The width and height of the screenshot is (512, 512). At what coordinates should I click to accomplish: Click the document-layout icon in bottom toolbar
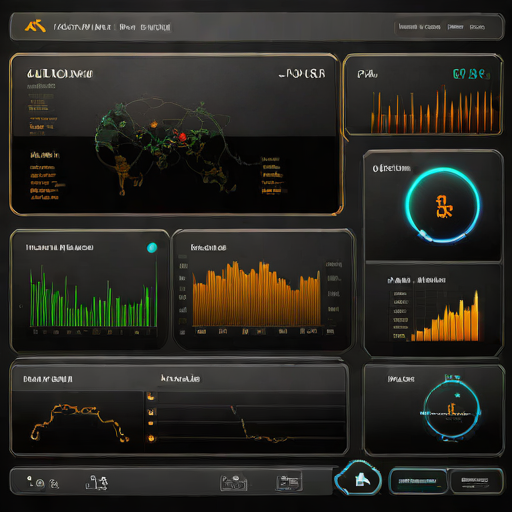[289, 482]
